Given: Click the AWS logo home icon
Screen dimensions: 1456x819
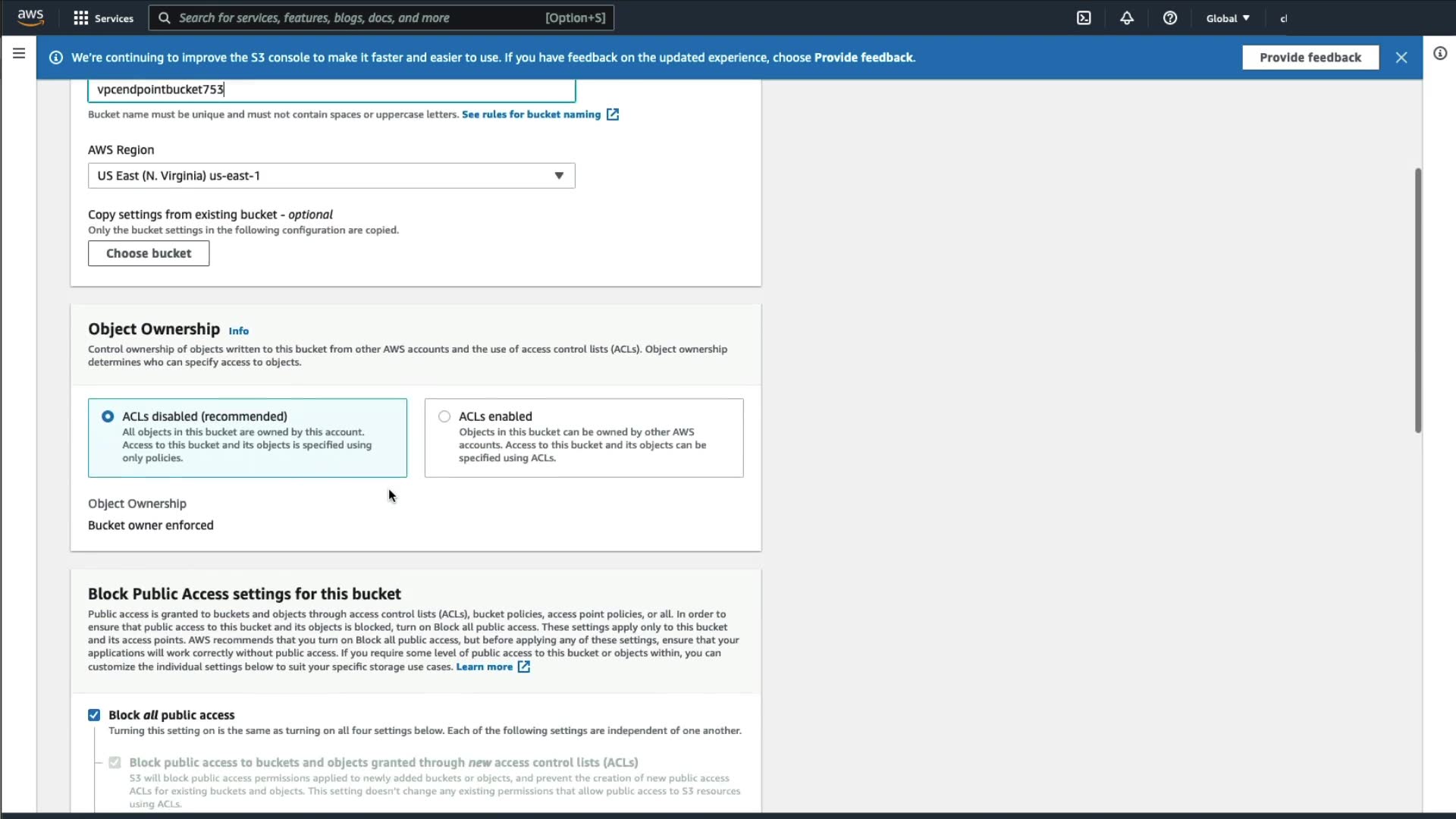Looking at the screenshot, I should tap(30, 17).
